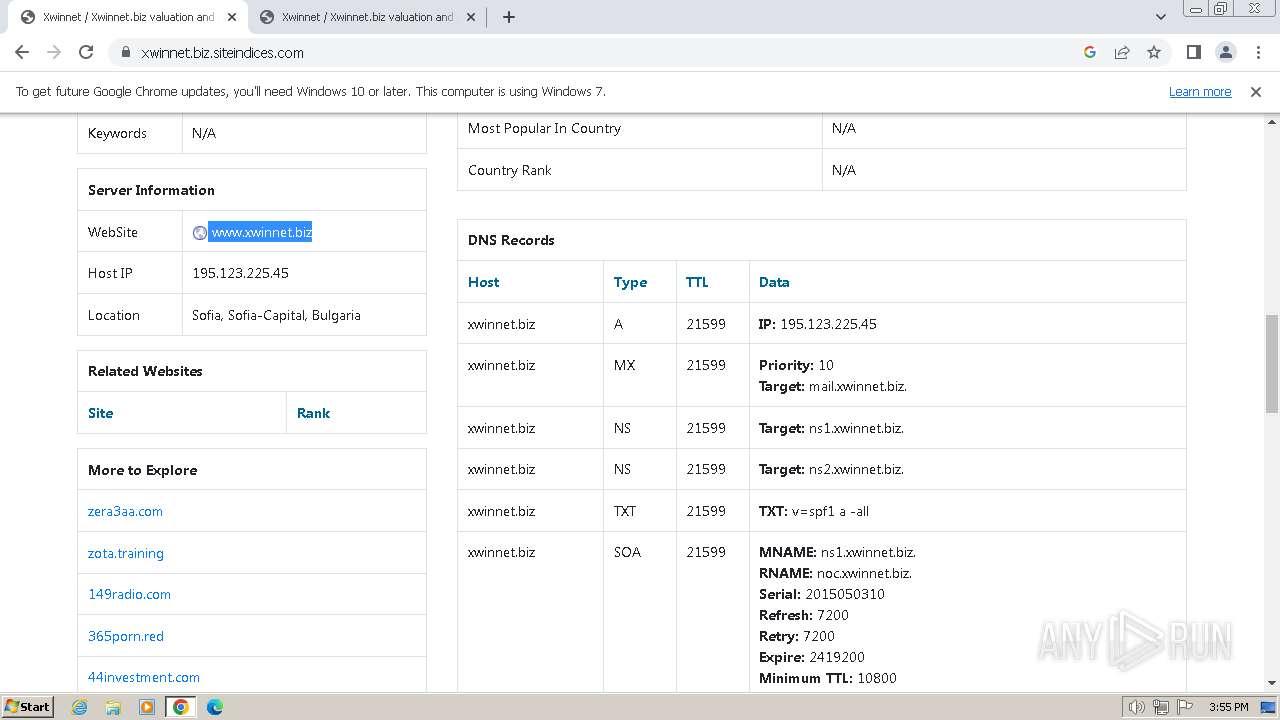
Task: Go forward to next page
Action: [54, 52]
